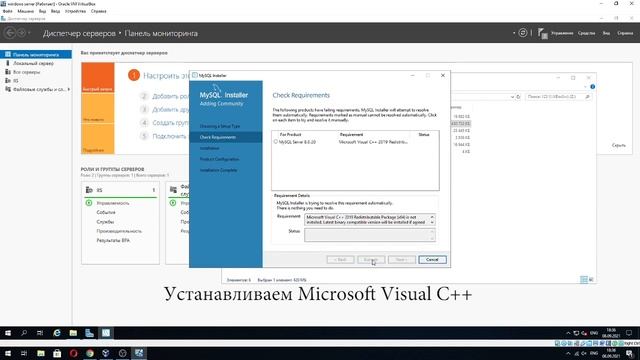This screenshot has width=640, height=360.
Task: Click the scroll-down arrow in the Requirement box
Action: pos(432,222)
